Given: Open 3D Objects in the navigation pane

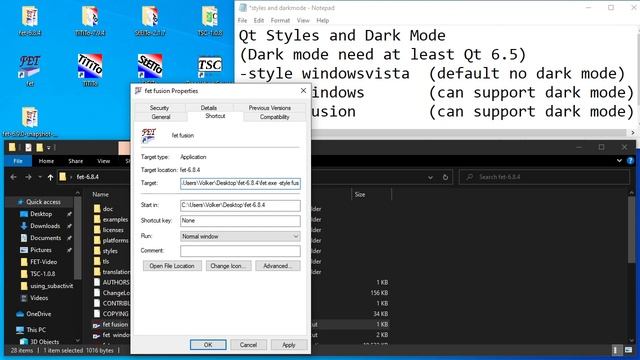Looking at the screenshot, I should point(44,342).
